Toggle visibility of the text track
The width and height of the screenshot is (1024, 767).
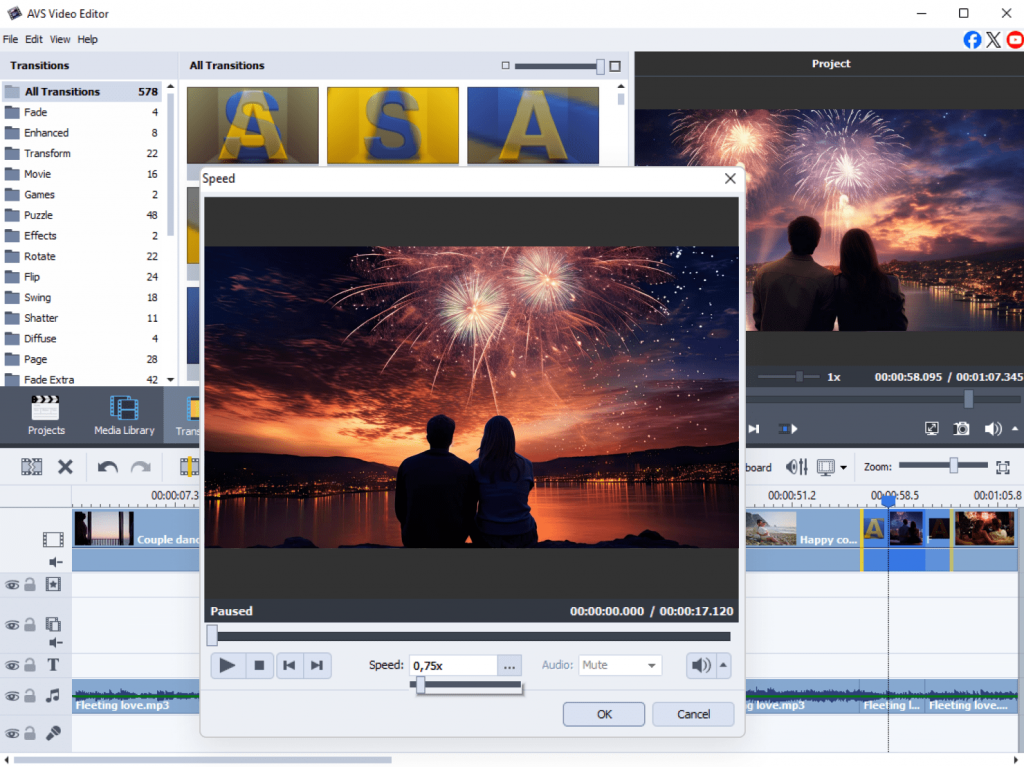(12, 665)
